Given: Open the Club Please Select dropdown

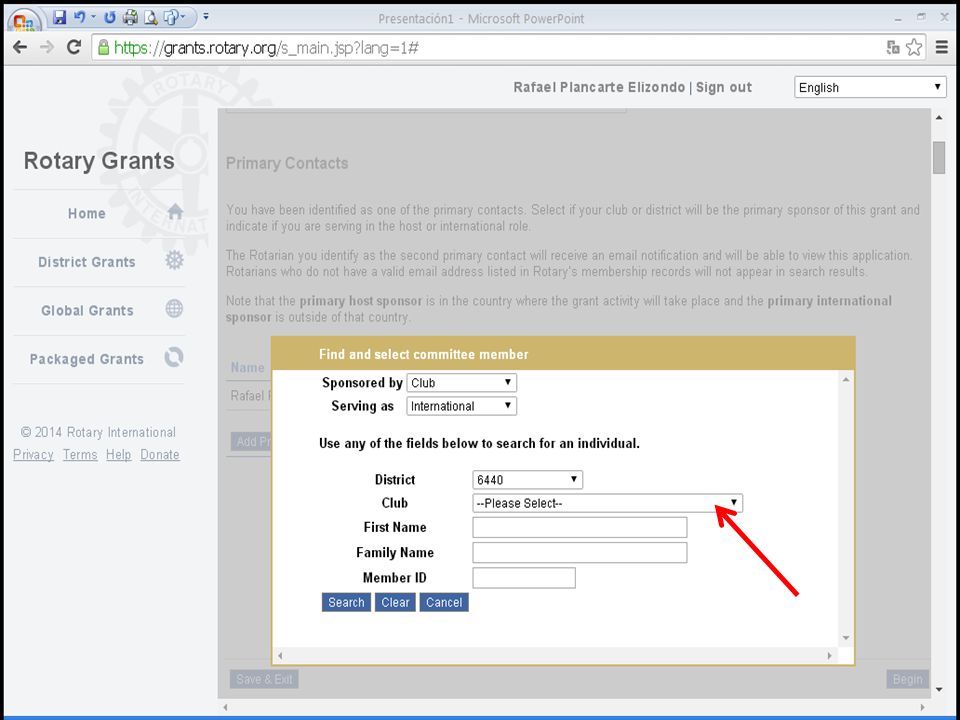Looking at the screenshot, I should click(607, 503).
